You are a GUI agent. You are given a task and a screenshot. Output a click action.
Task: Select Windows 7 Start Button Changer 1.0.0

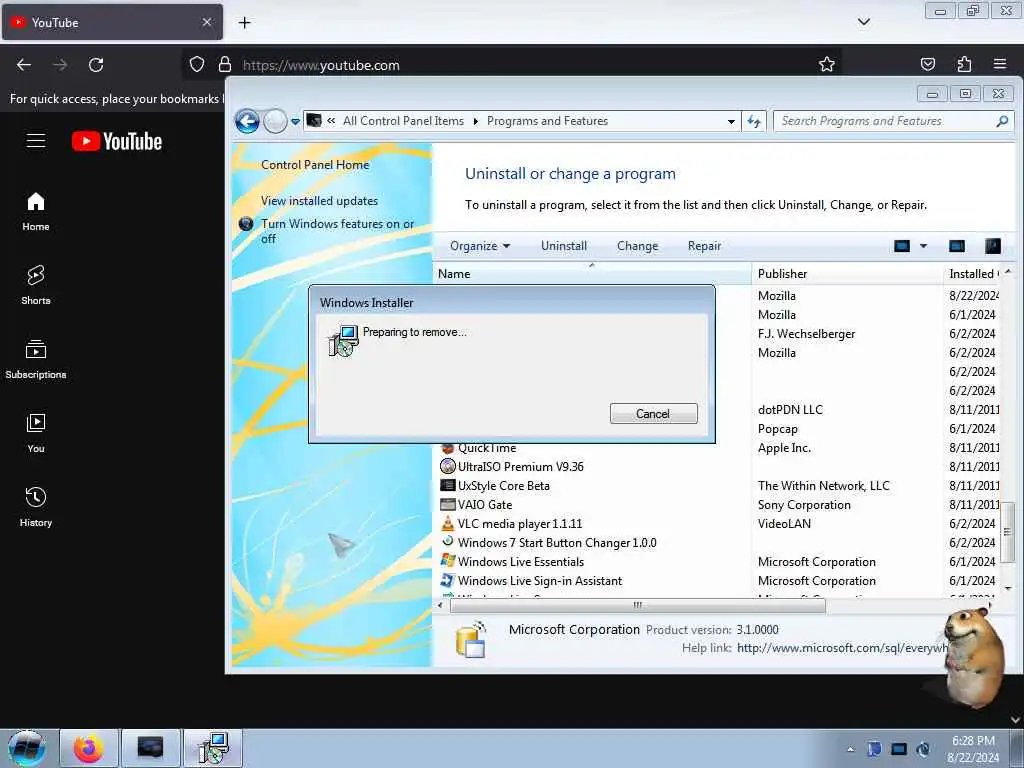point(718,542)
